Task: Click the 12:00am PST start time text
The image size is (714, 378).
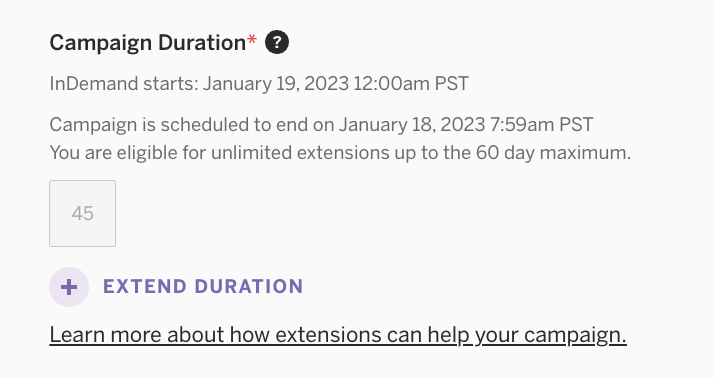Action: (x=411, y=84)
